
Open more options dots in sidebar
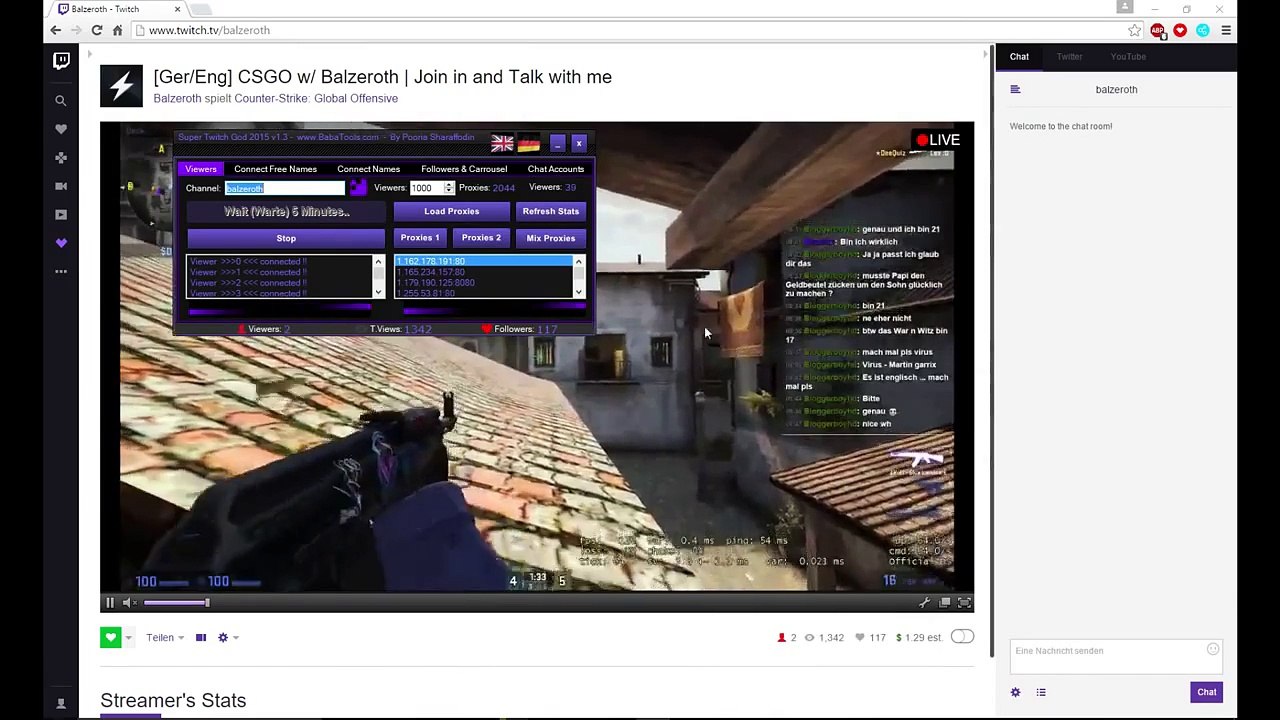[61, 271]
